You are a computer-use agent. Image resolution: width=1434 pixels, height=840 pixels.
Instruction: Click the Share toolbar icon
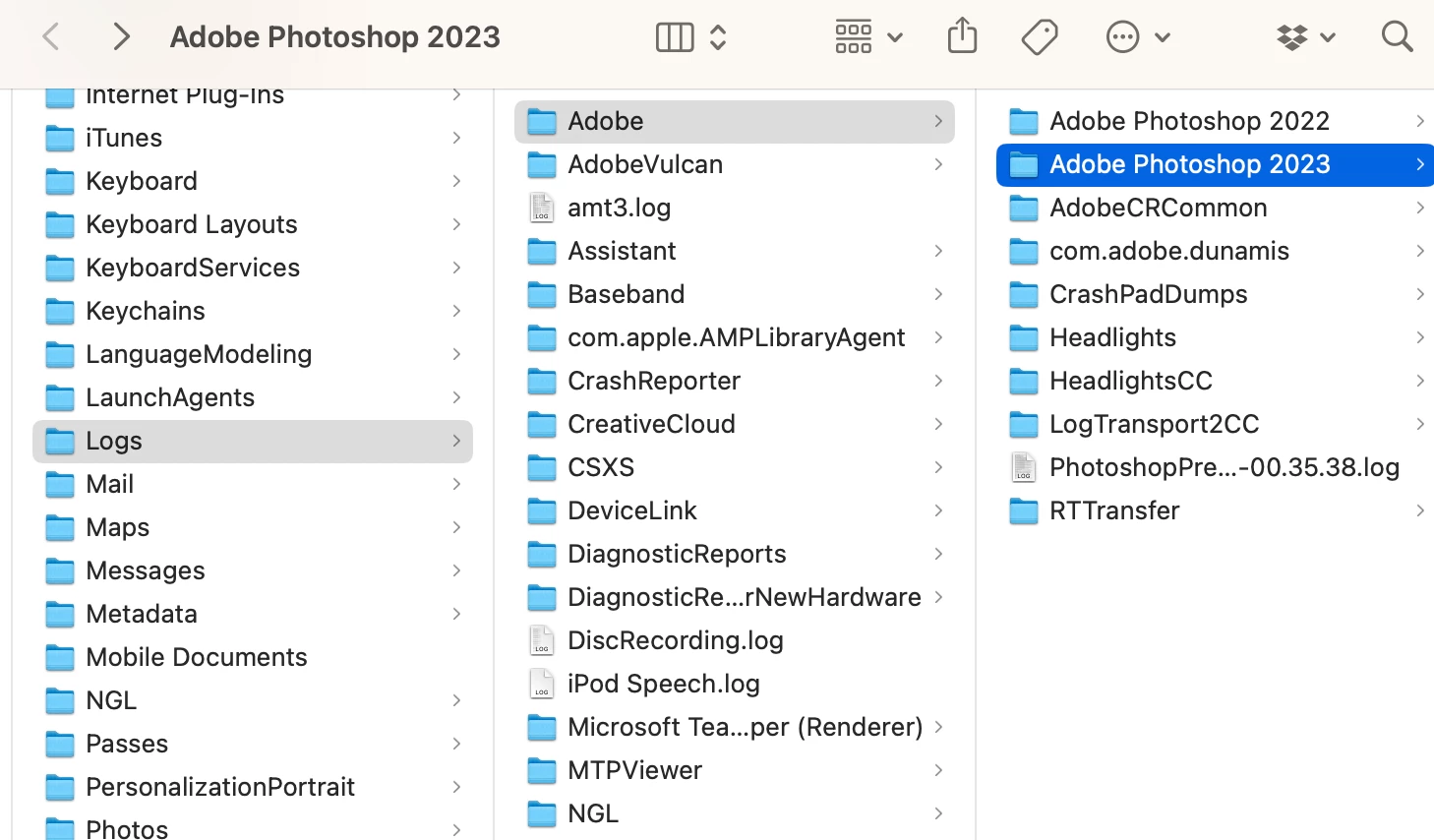[962, 36]
